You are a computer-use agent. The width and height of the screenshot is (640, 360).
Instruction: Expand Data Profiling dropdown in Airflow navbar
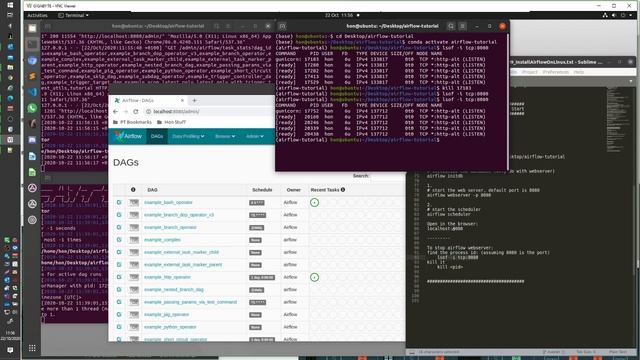(x=188, y=136)
